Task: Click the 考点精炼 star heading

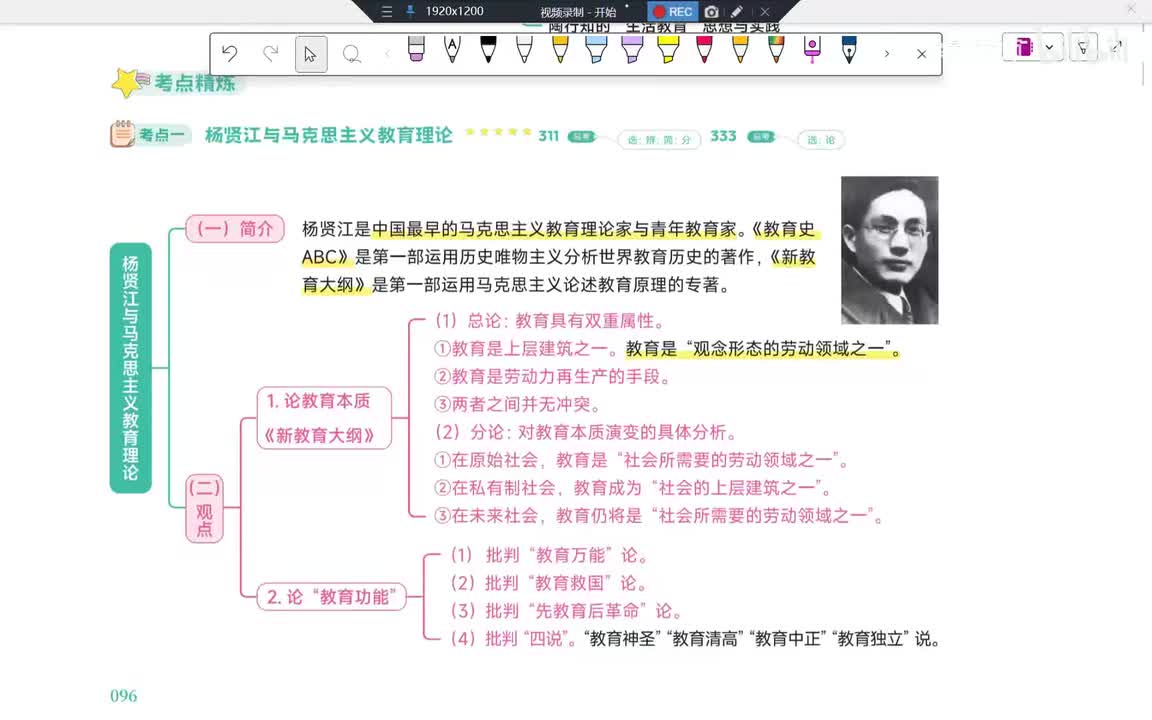Action: tap(176, 82)
